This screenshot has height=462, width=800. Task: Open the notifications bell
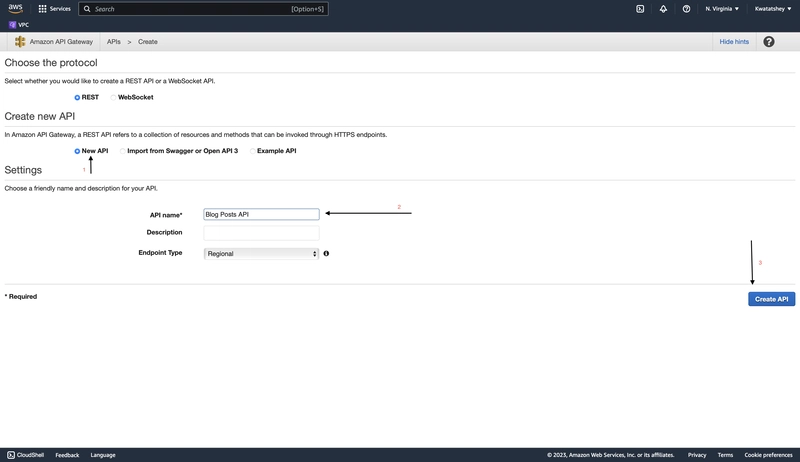point(663,9)
